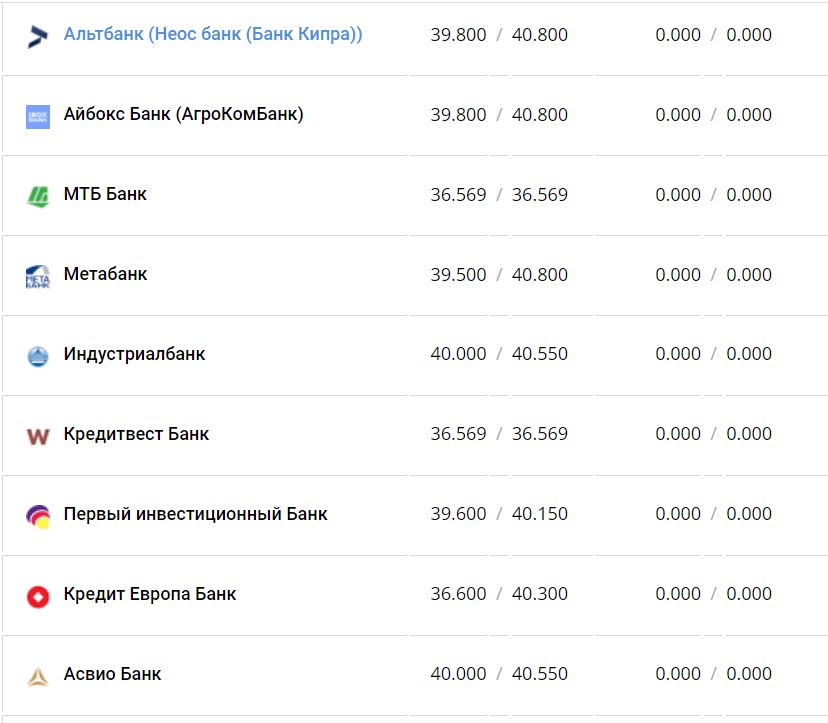The height and width of the screenshot is (723, 828).
Task: Select the Индустриалбанк bank name
Action: coord(134,354)
